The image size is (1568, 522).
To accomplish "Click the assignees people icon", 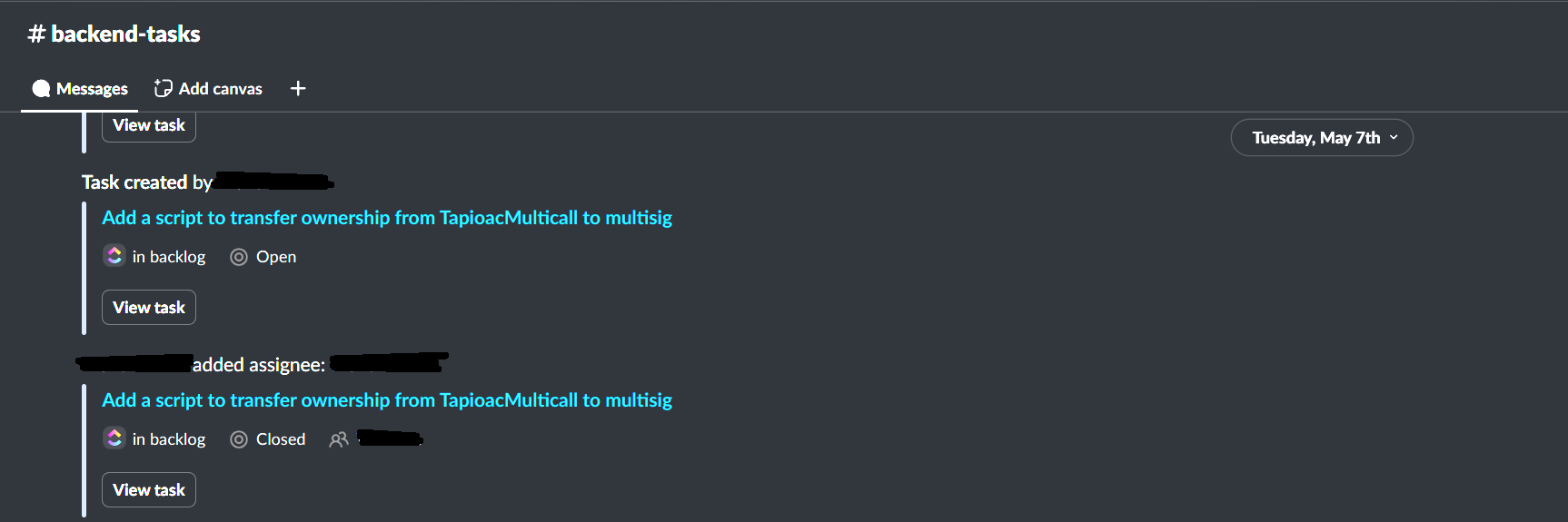I will [339, 439].
